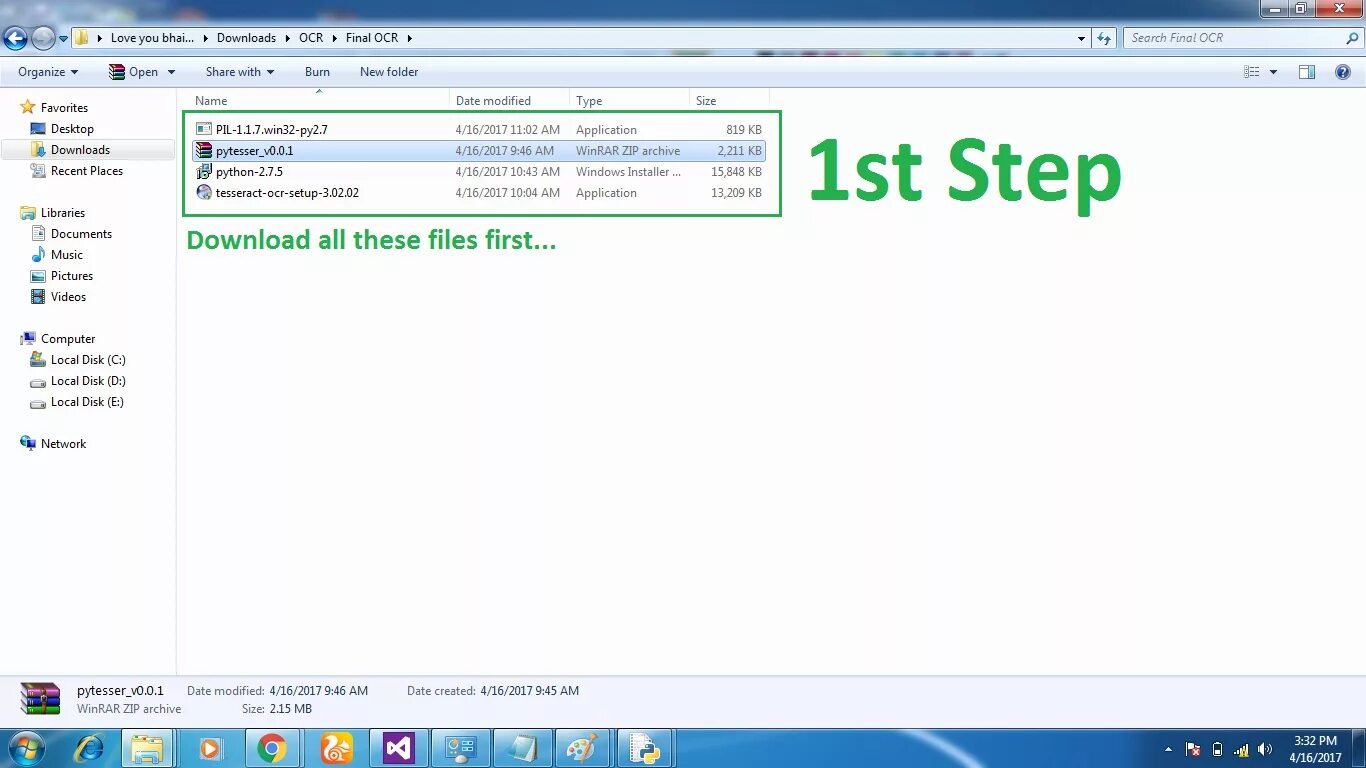This screenshot has height=768, width=1366.
Task: Click the Downloads breadcrumb in address bar
Action: coord(246,38)
